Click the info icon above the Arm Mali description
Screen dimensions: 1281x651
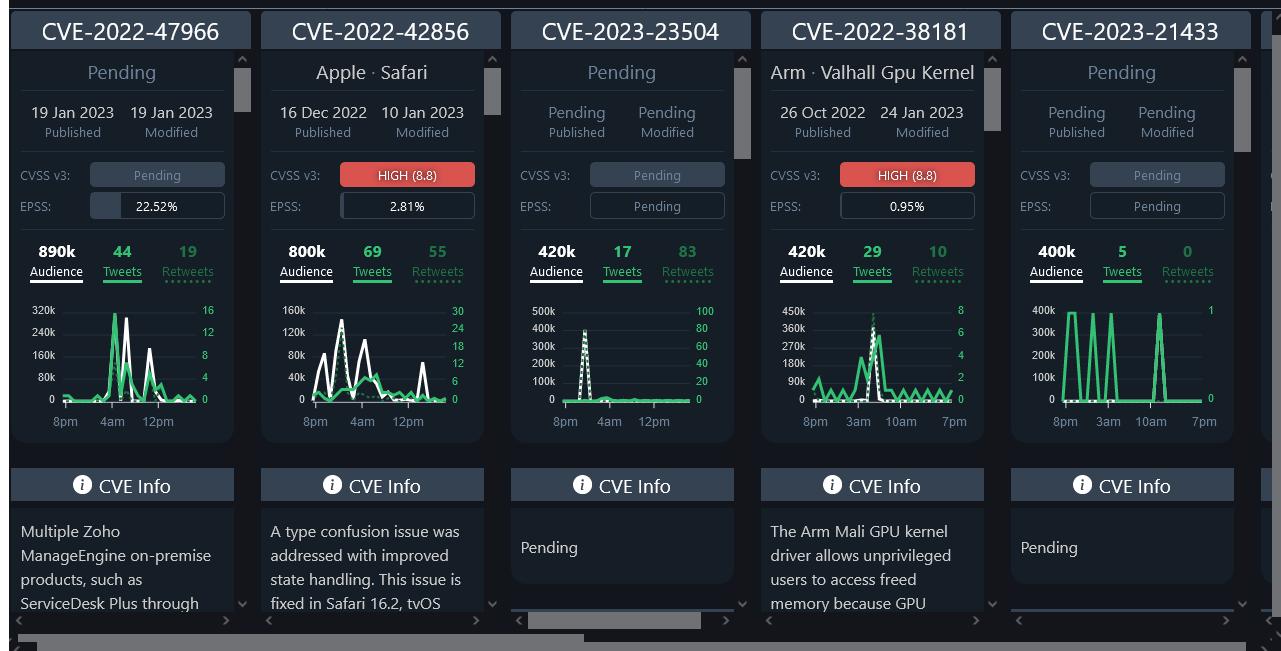coord(831,483)
